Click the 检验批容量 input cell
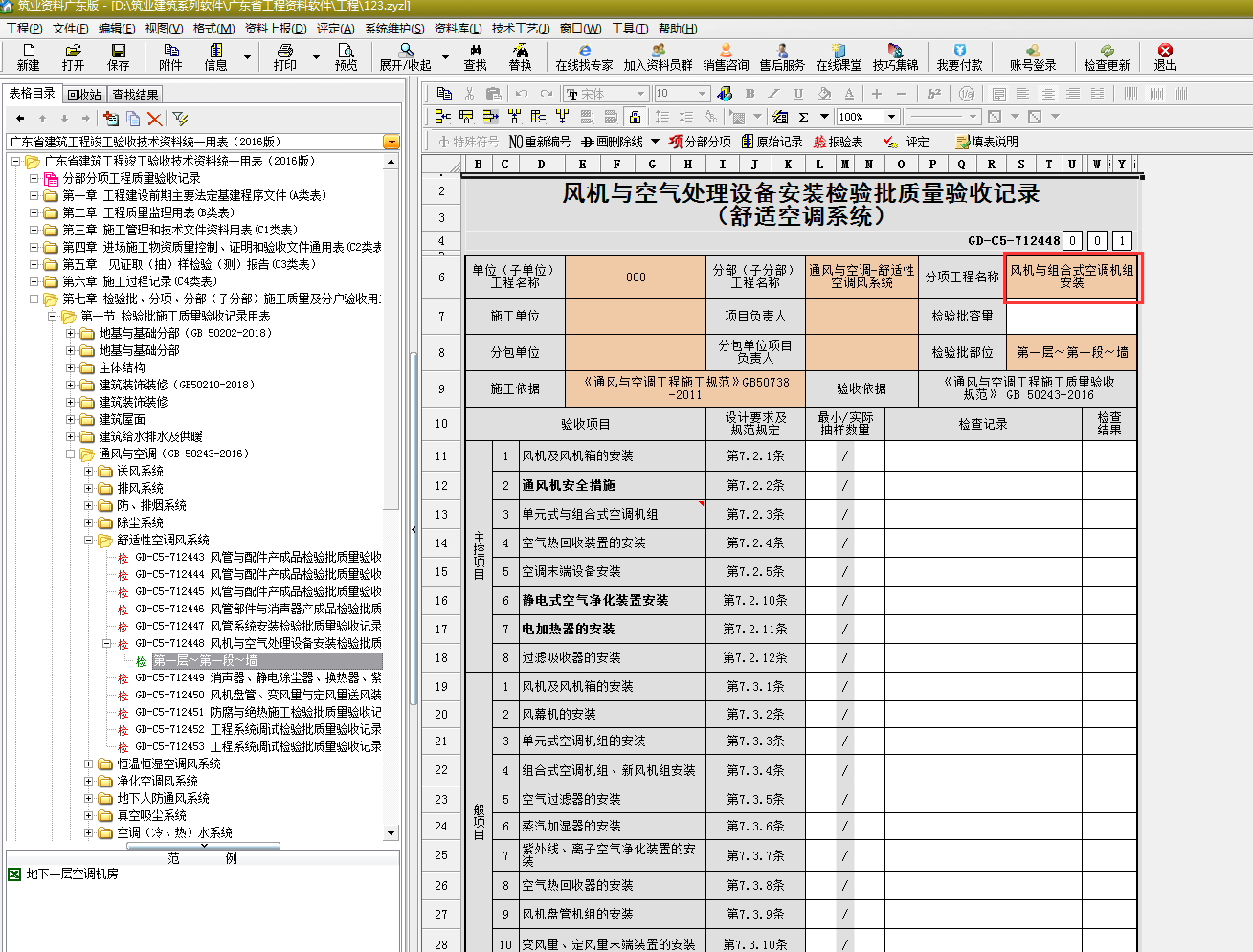Viewport: 1253px width, 952px height. point(1072,316)
